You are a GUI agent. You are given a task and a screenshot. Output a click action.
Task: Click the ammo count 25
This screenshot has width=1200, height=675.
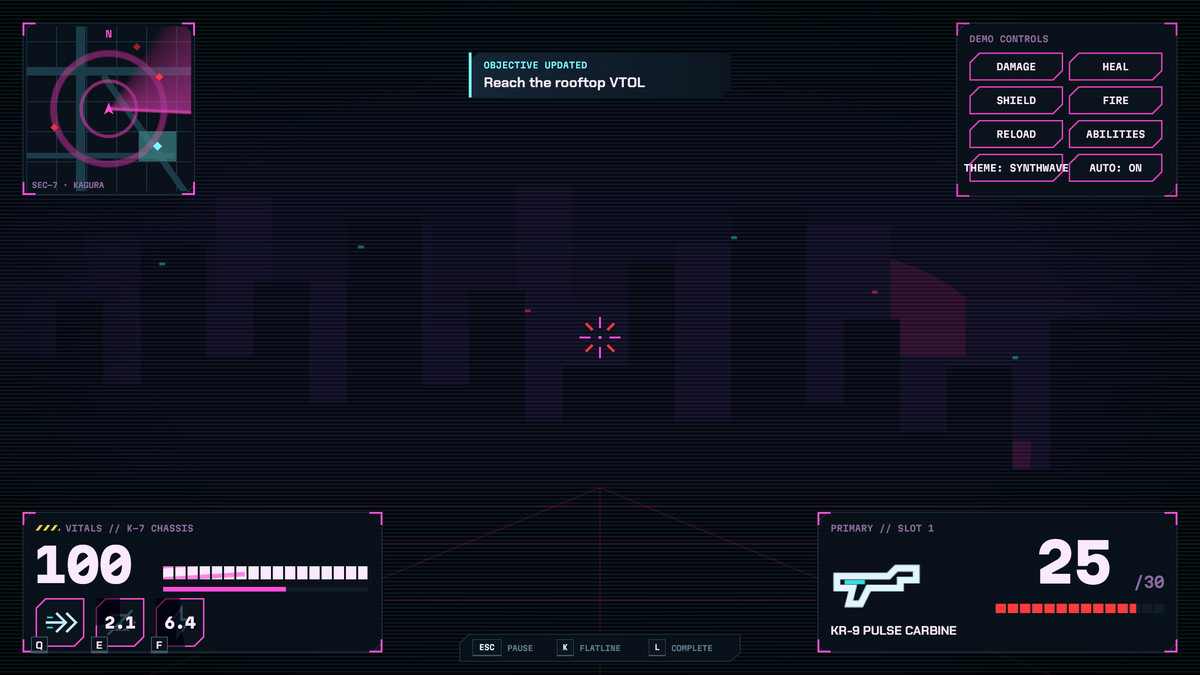1074,562
